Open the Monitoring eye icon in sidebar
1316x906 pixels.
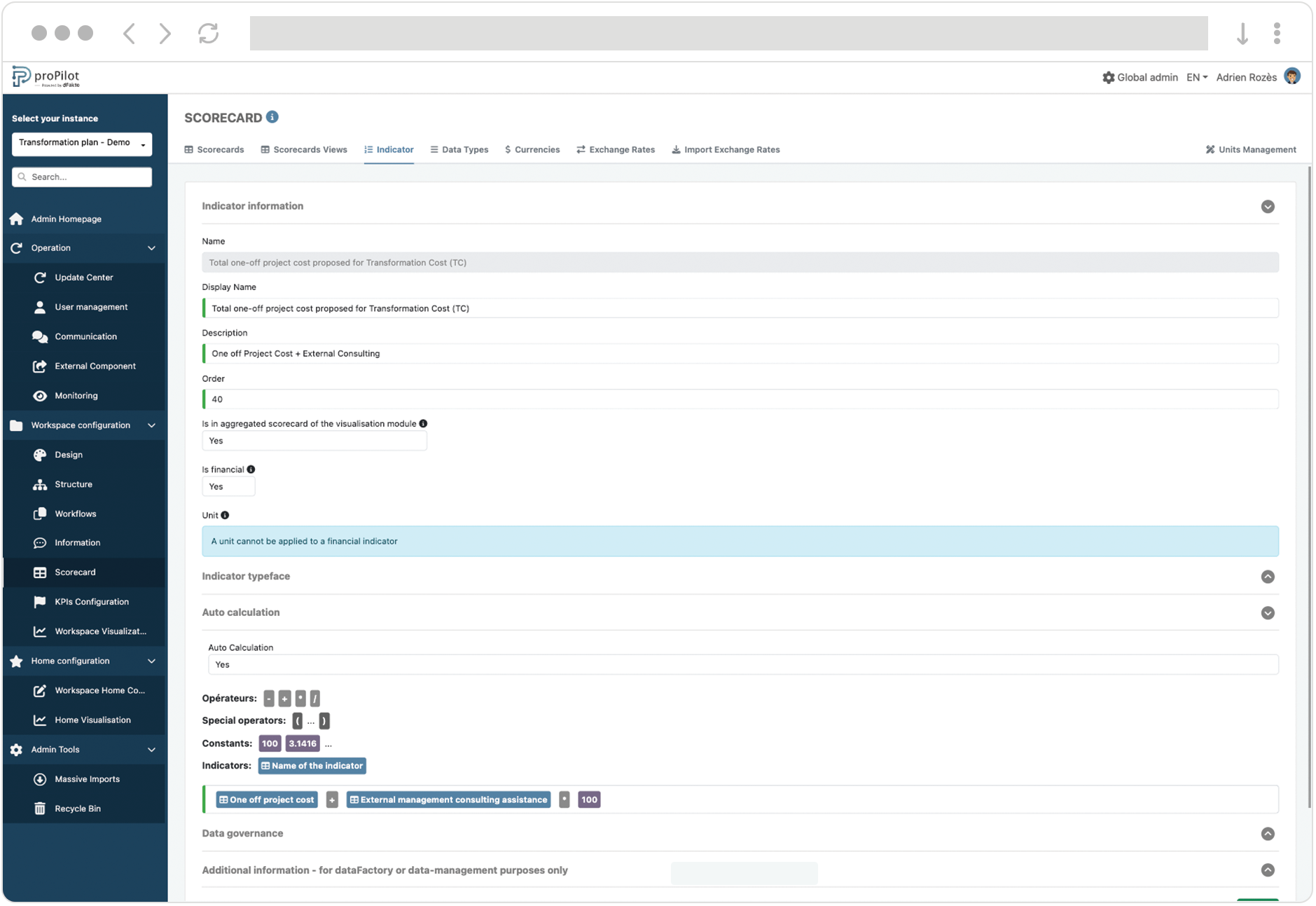click(x=40, y=396)
